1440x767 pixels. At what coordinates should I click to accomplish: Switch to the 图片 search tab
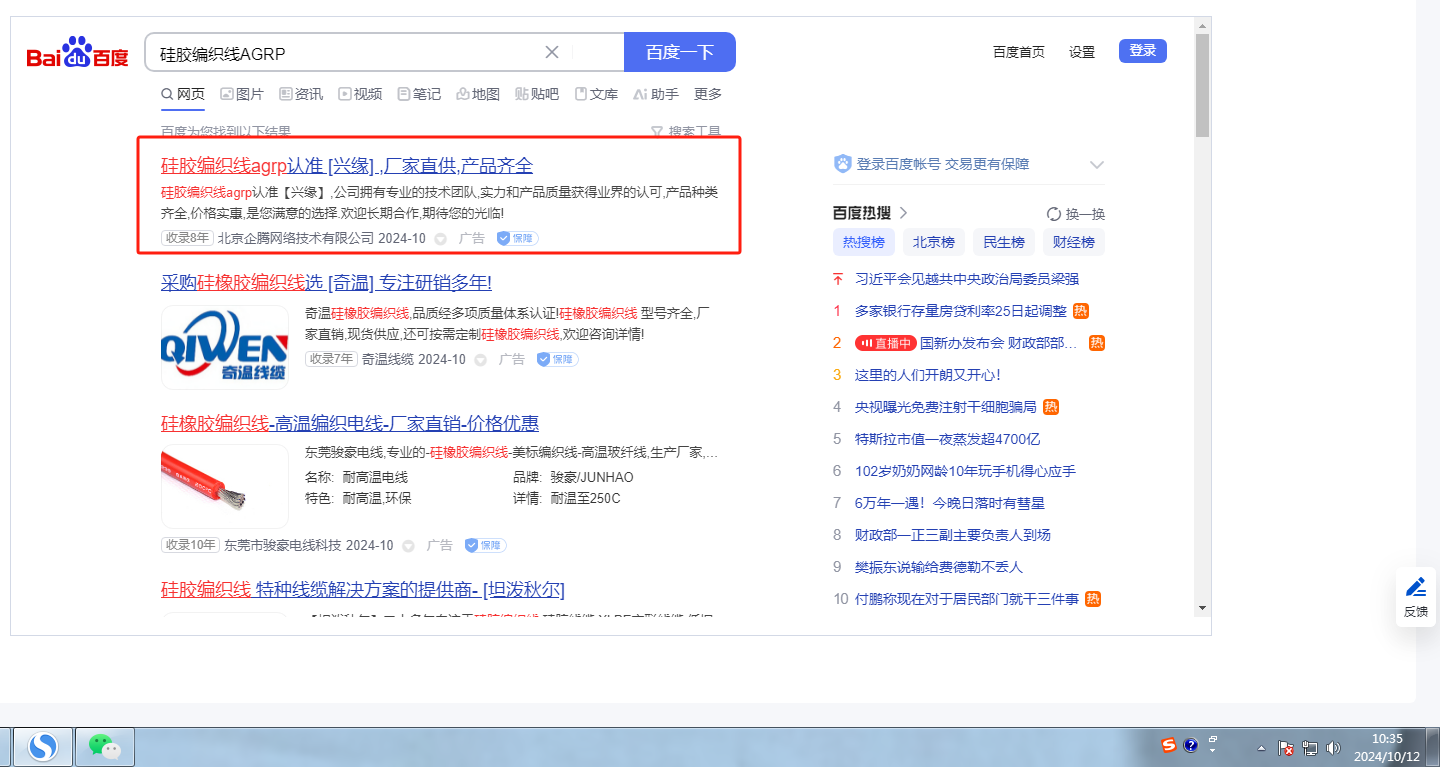tap(242, 94)
